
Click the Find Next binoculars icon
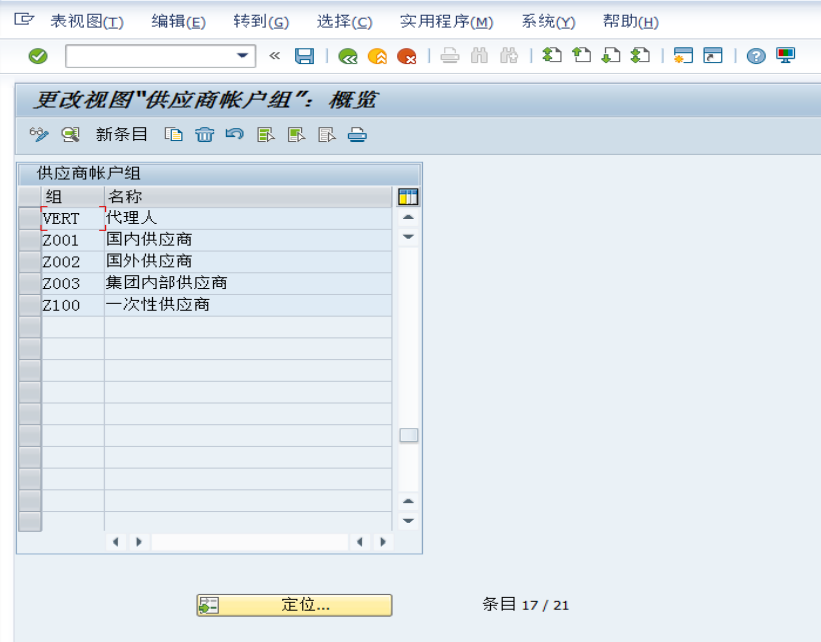click(508, 56)
